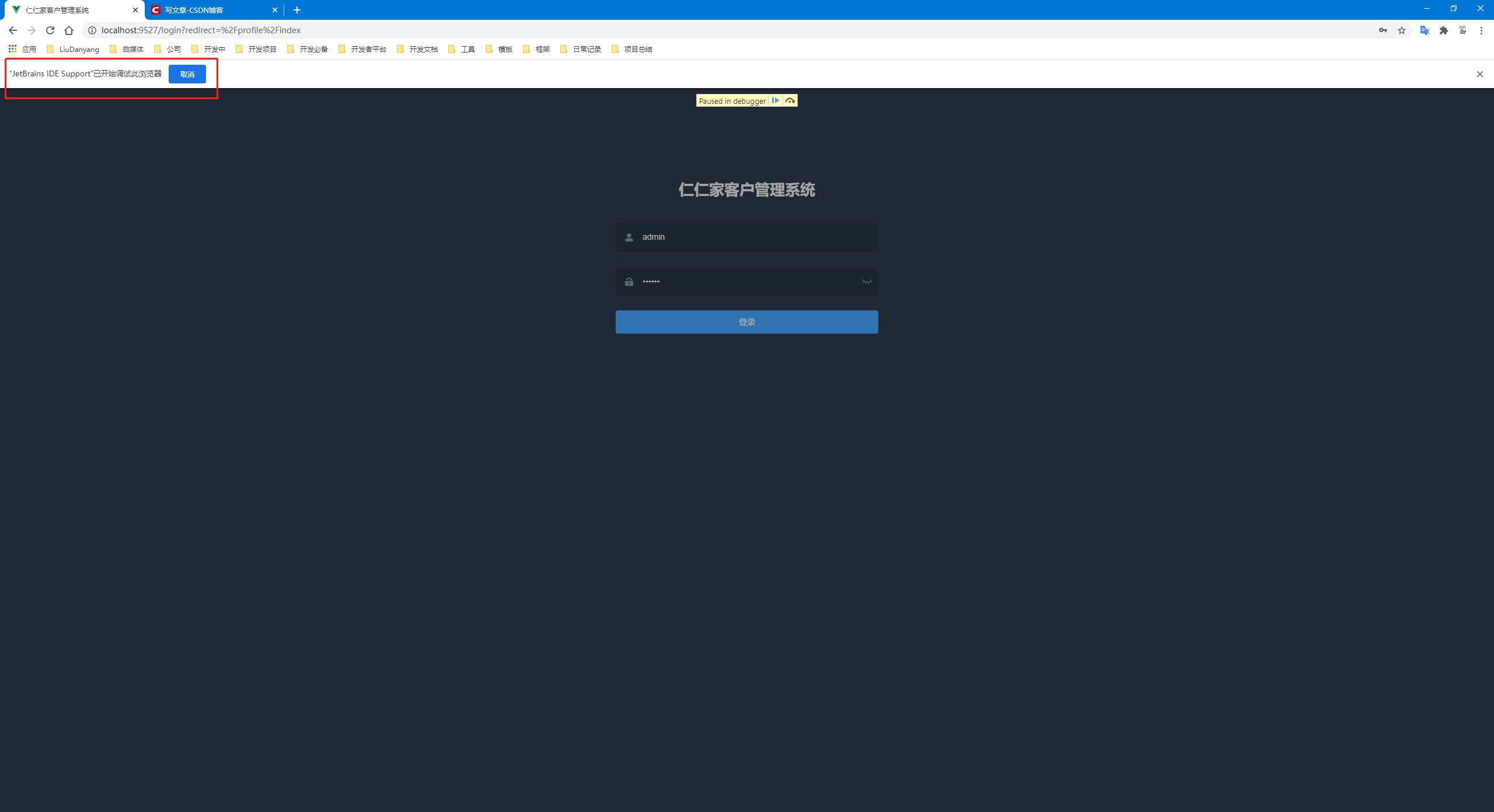Toggle password visibility eye icon

(867, 282)
